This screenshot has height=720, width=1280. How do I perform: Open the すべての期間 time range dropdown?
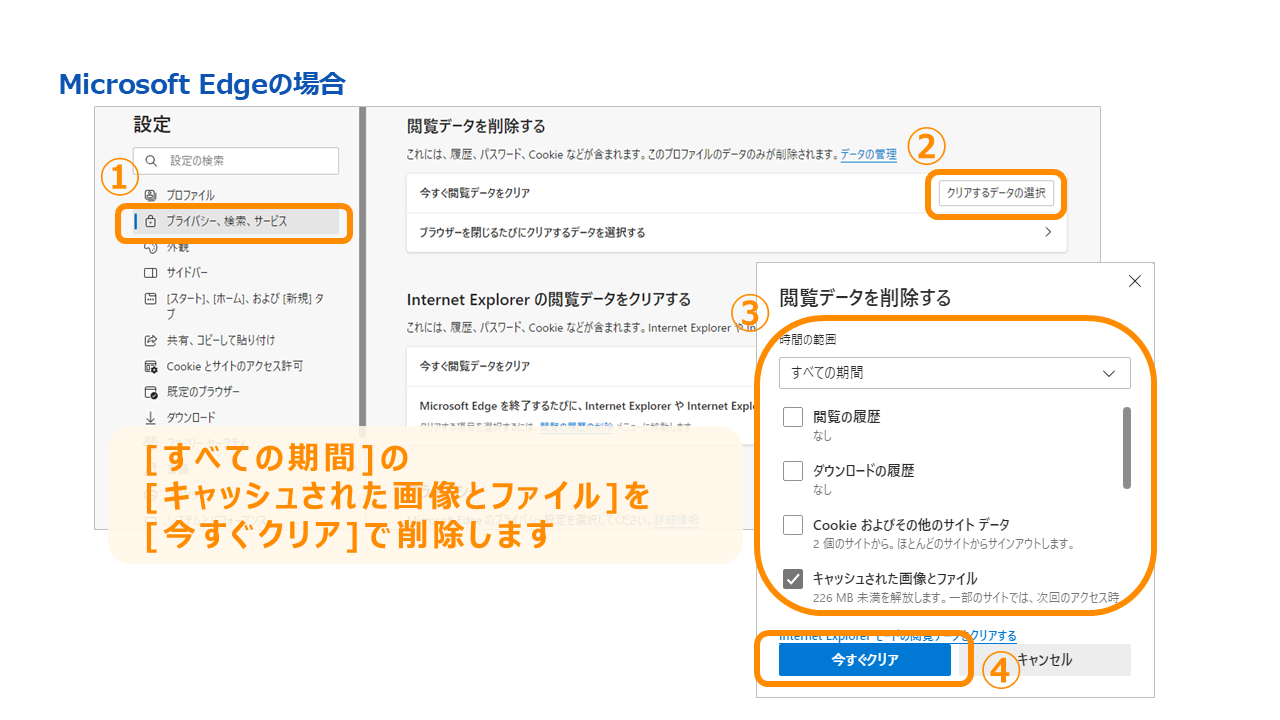pos(954,373)
